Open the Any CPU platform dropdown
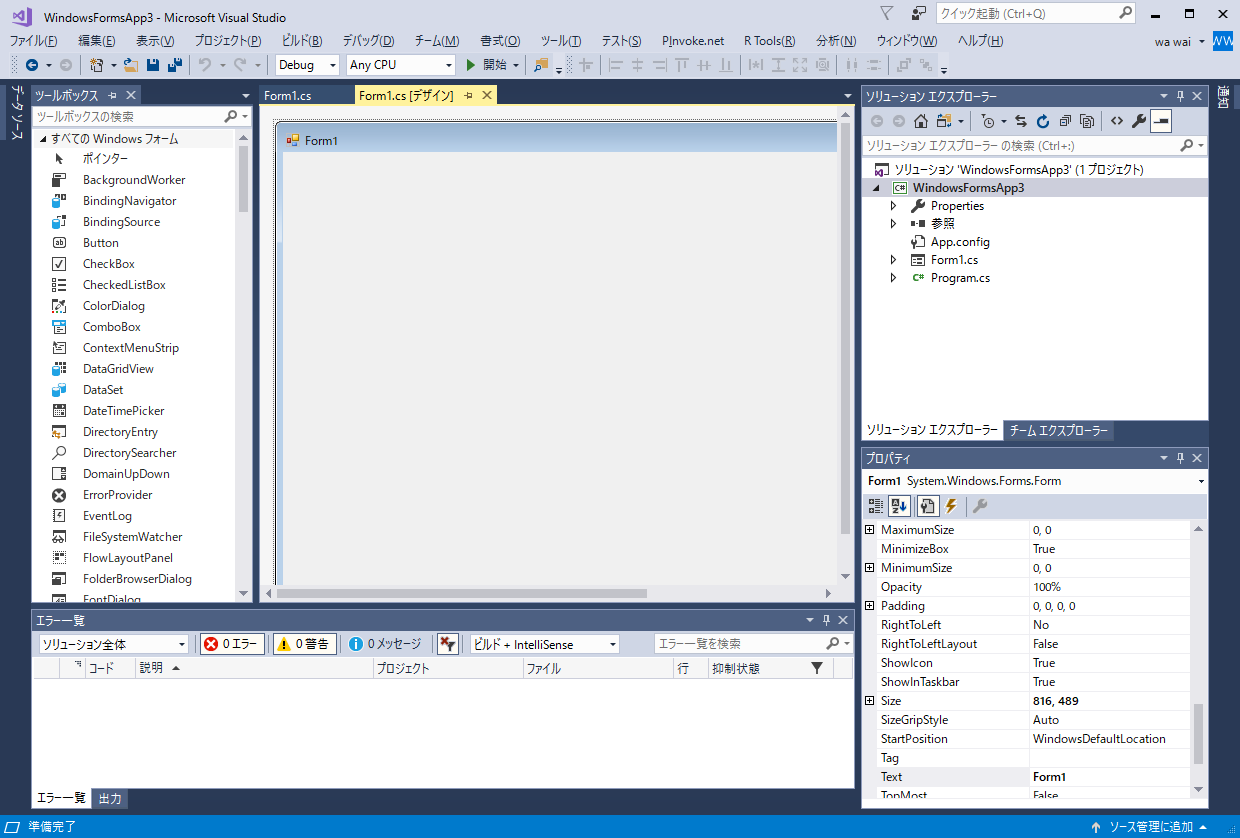Screen dimensions: 1240x838 tap(400, 64)
